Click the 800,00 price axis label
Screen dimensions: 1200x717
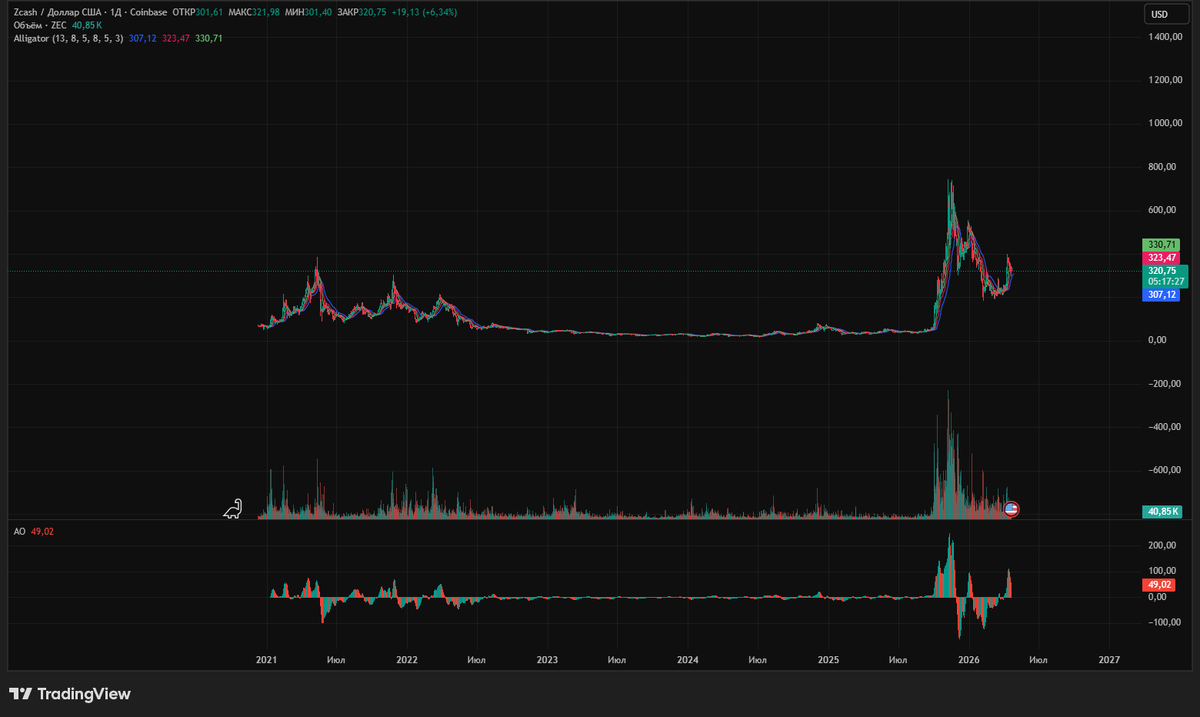point(1163,167)
